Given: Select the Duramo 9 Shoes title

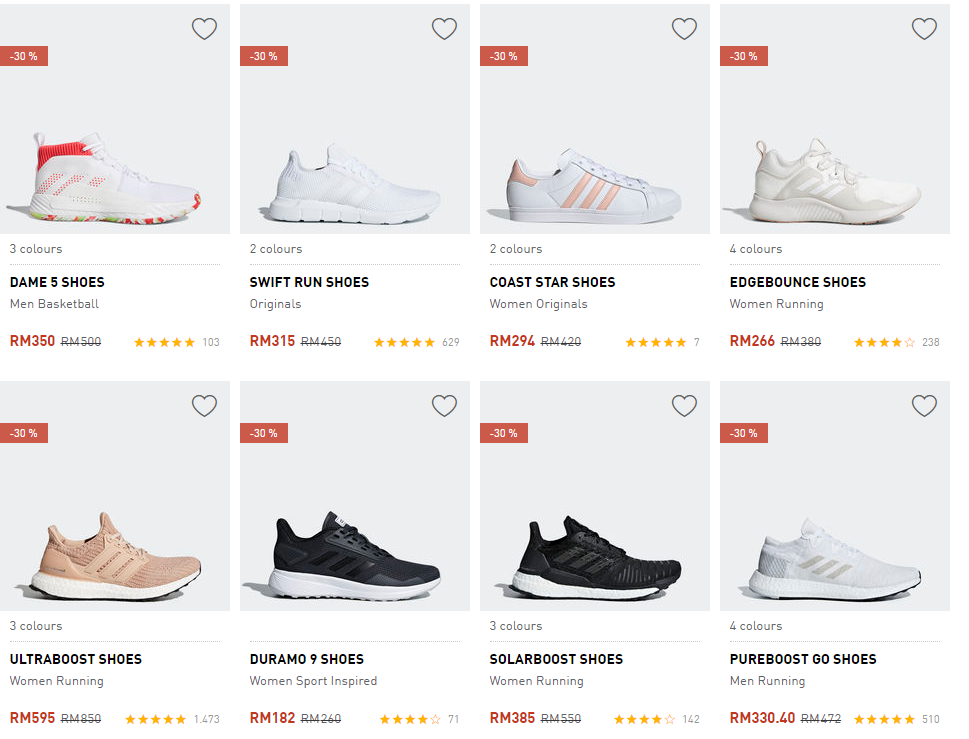Looking at the screenshot, I should tap(306, 659).
